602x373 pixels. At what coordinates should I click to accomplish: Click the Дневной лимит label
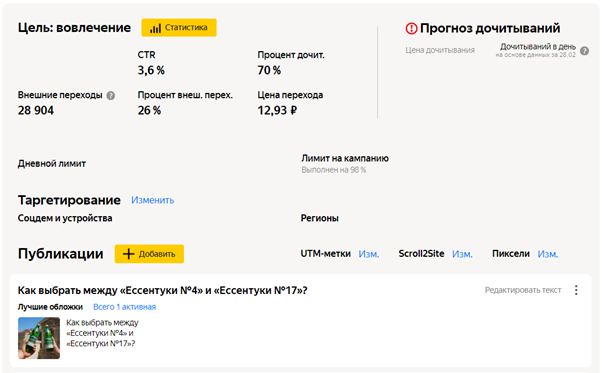coord(52,164)
